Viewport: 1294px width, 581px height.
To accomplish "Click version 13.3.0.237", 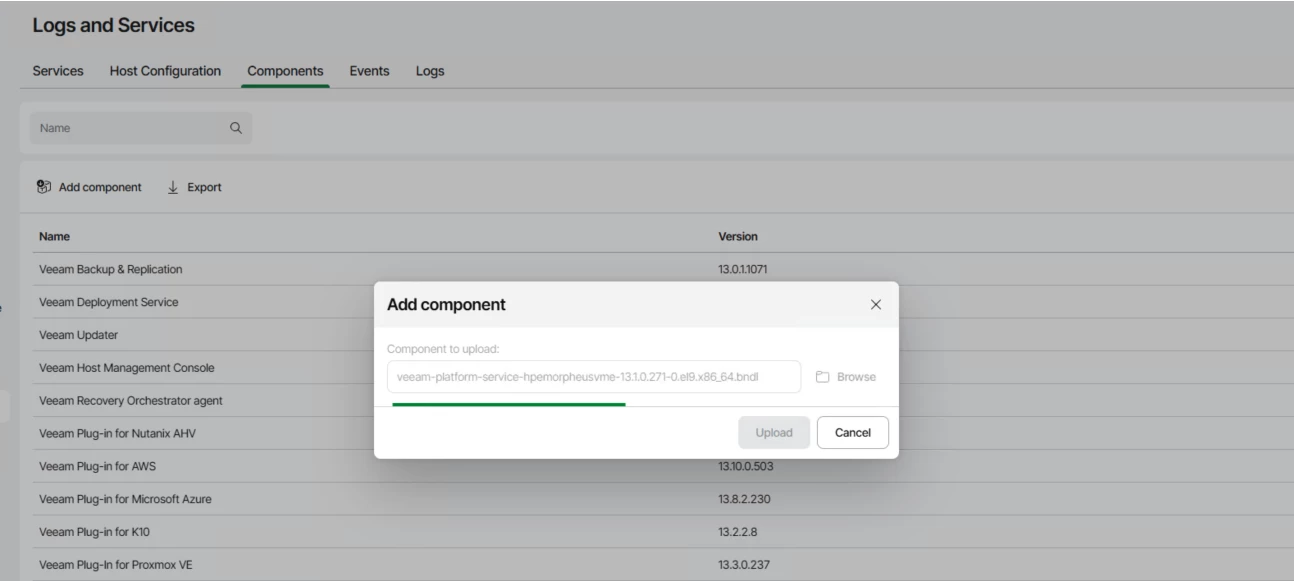I will click(x=744, y=565).
